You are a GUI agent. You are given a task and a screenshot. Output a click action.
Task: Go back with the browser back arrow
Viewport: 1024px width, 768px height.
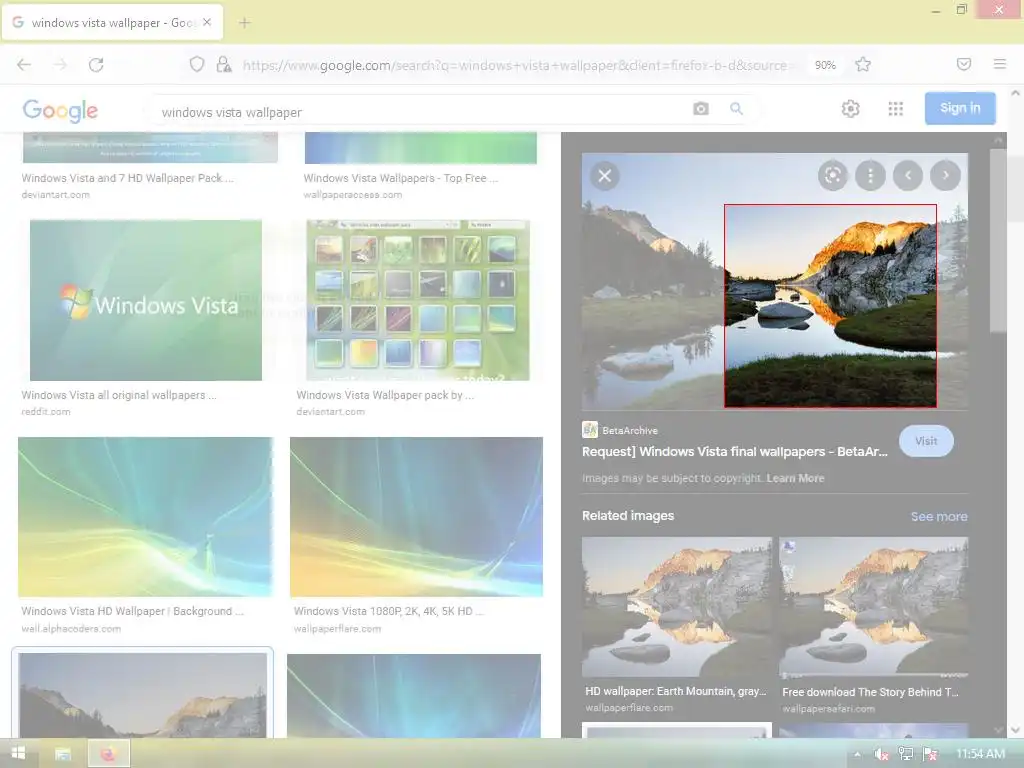[x=24, y=64]
